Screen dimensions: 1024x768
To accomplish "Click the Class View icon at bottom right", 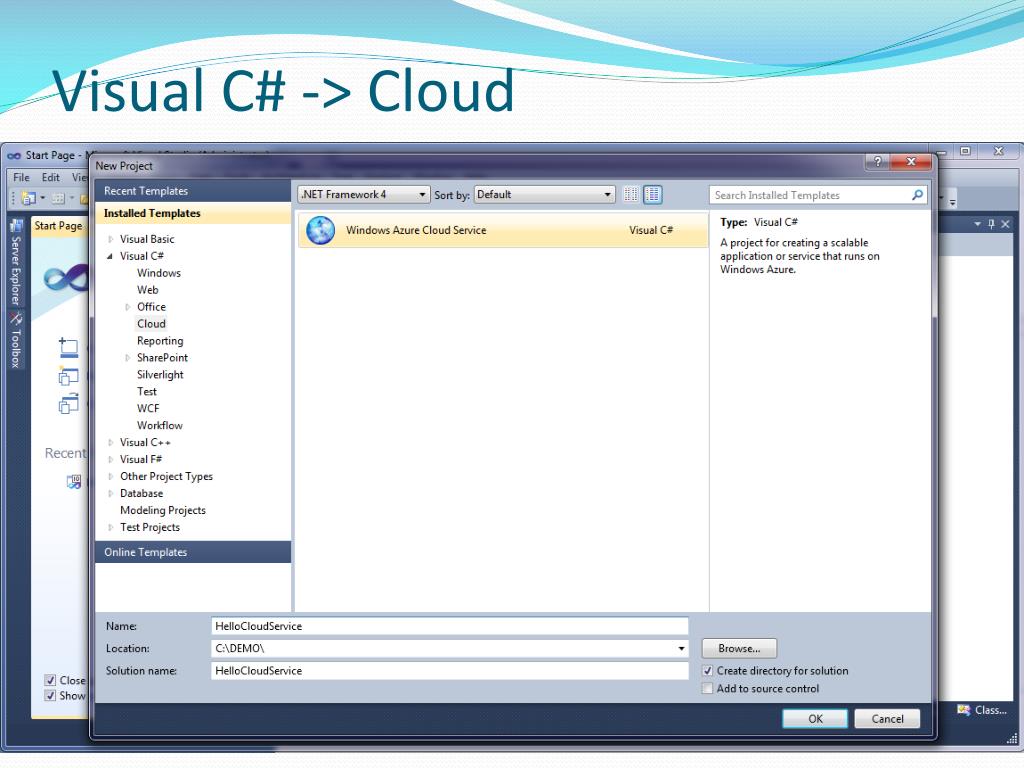I will (963, 709).
